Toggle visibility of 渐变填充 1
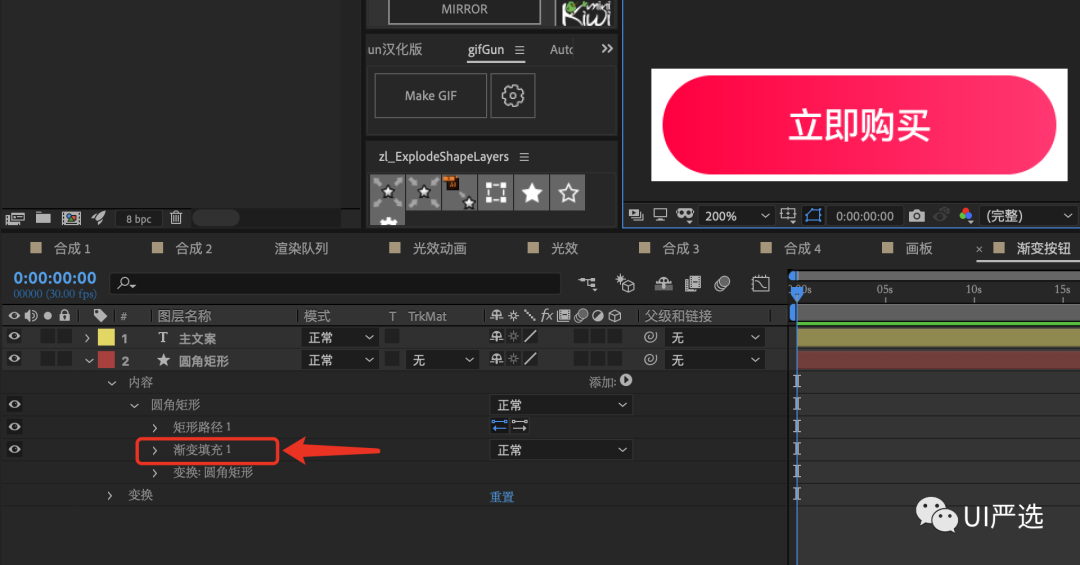Viewport: 1080px width, 565px height. click(14, 449)
